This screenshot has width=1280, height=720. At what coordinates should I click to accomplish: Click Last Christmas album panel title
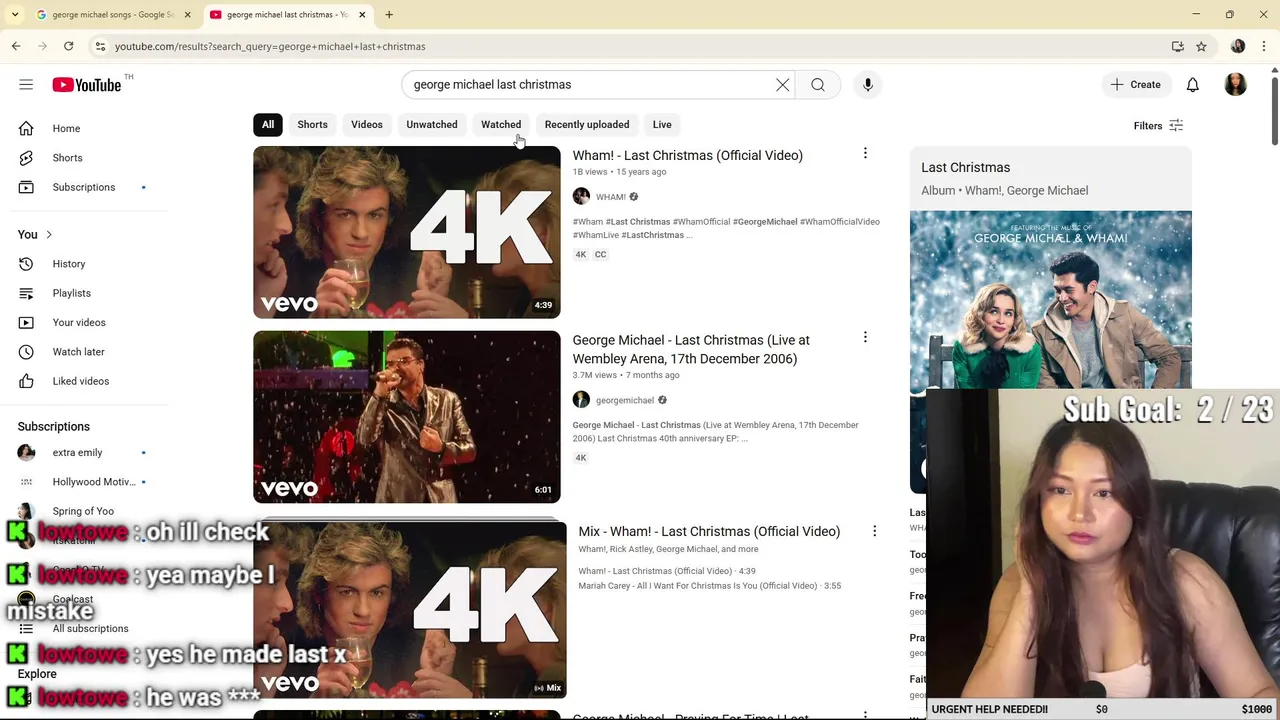point(965,167)
